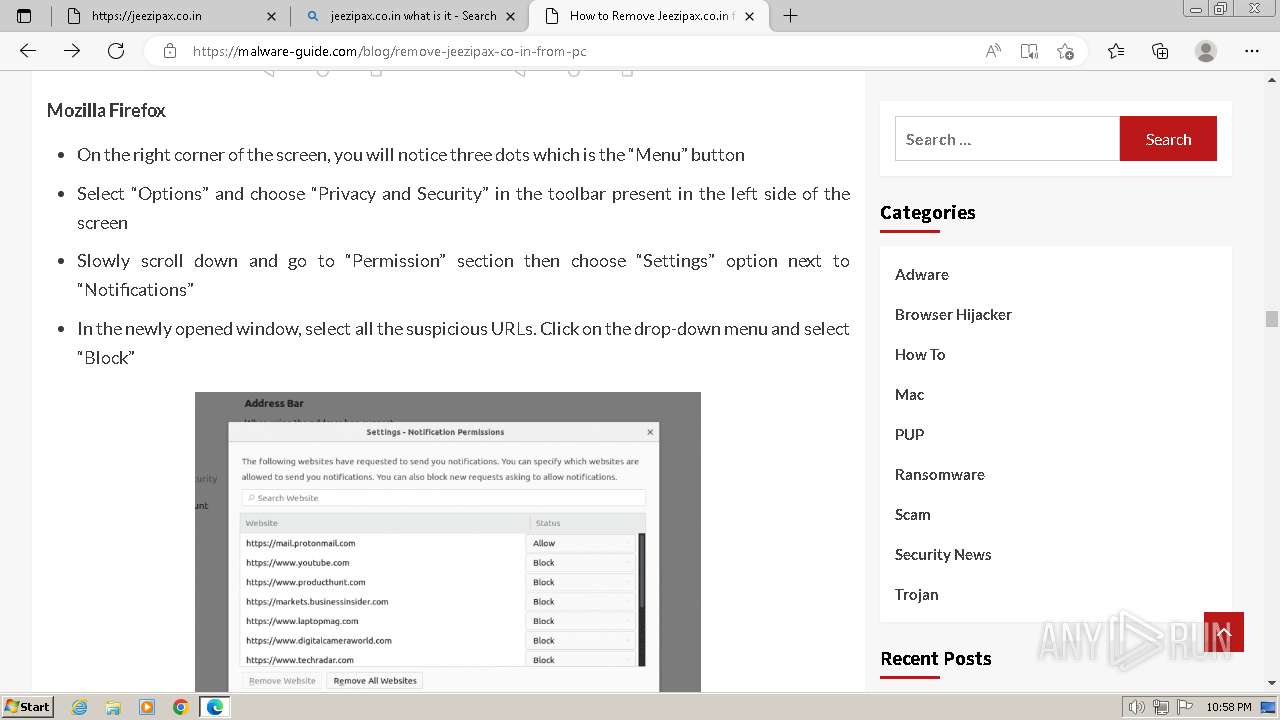Close the jeezipax search results tab
The width and height of the screenshot is (1280, 720).
tap(511, 16)
